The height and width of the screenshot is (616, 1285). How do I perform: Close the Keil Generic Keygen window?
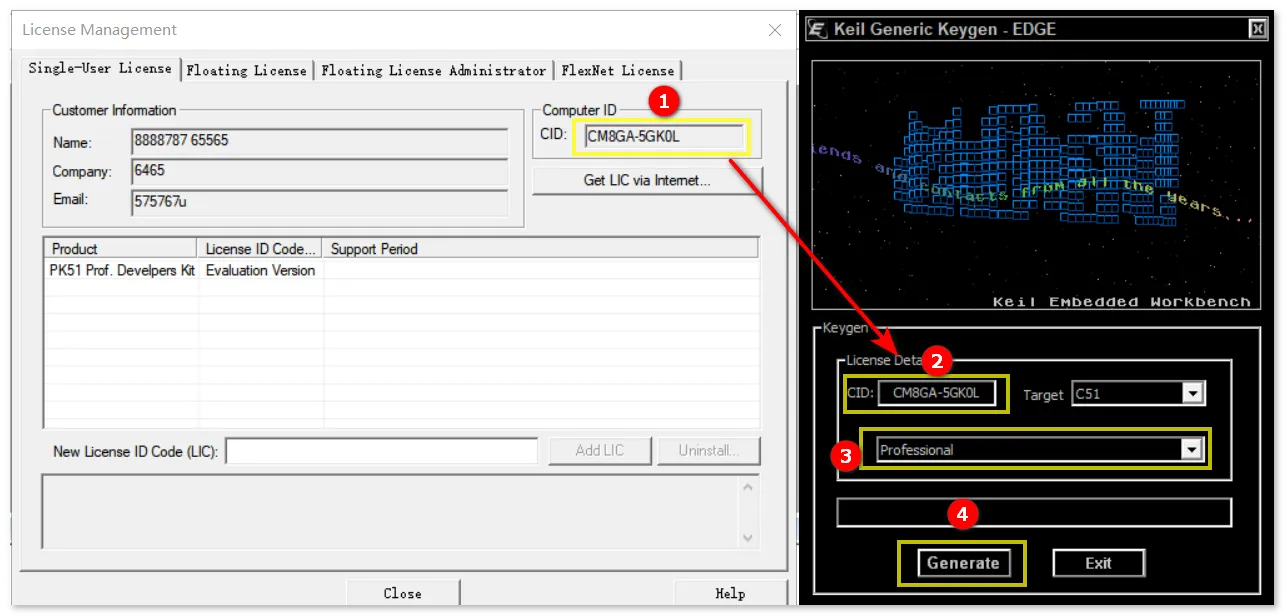1258,29
